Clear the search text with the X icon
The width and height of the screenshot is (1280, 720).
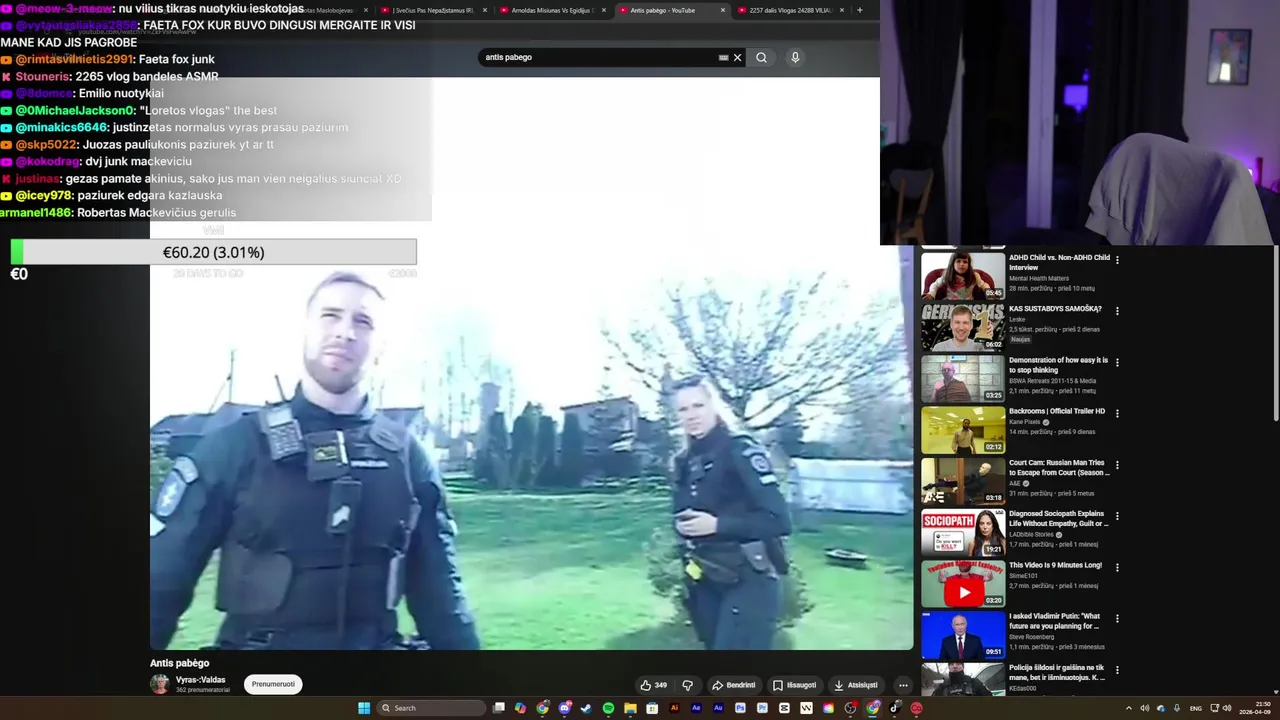(738, 57)
